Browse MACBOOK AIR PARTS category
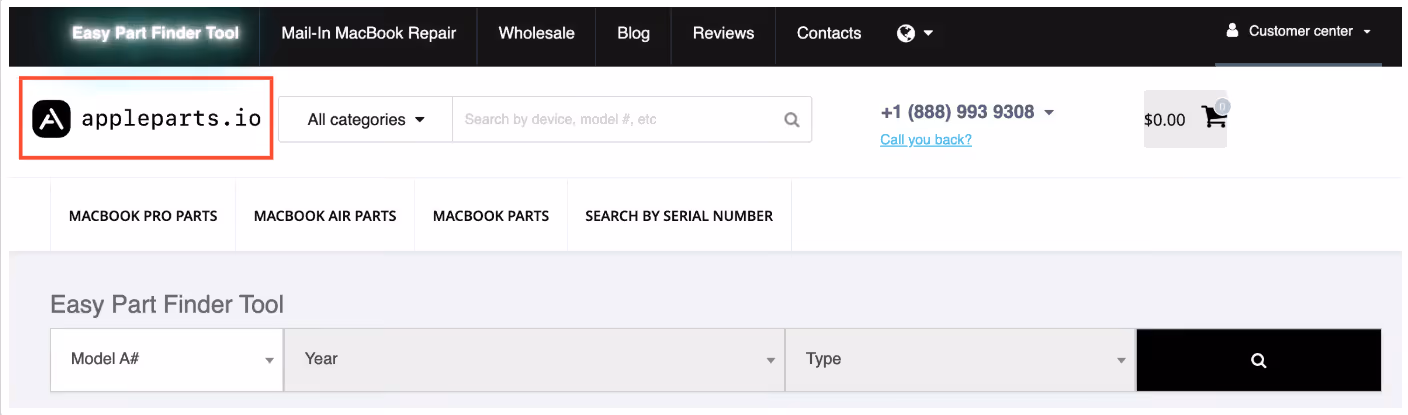The width and height of the screenshot is (1408, 415). [325, 216]
